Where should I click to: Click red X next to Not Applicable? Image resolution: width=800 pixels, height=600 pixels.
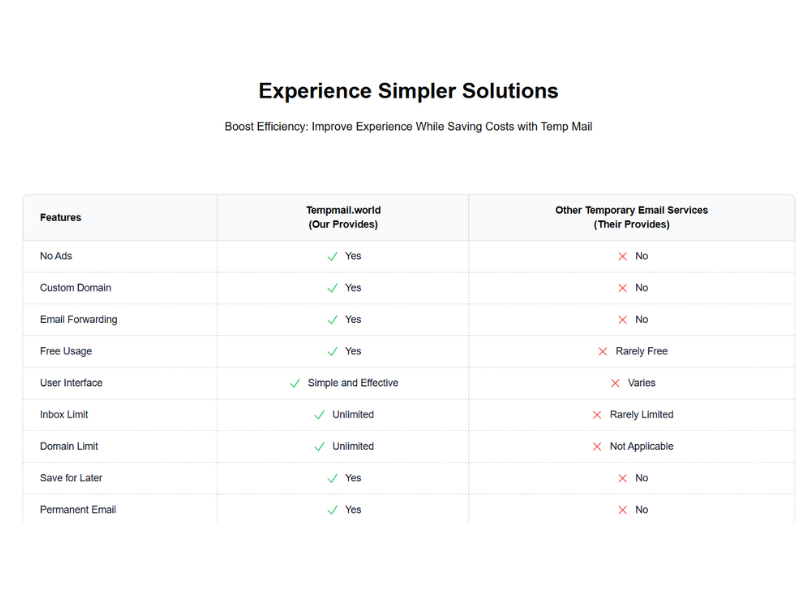click(597, 447)
